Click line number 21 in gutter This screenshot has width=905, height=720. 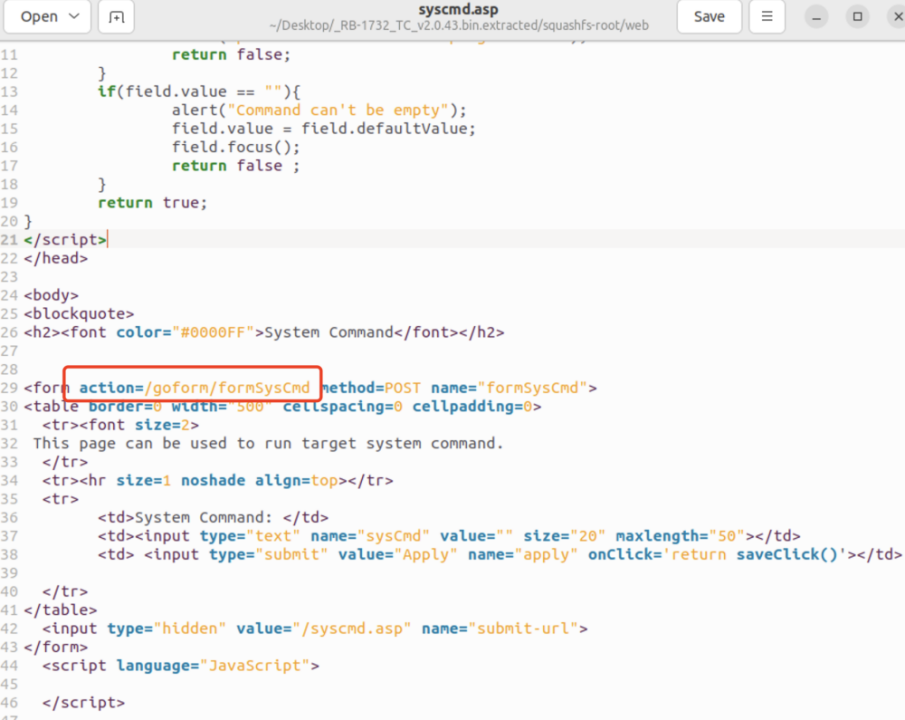9,240
